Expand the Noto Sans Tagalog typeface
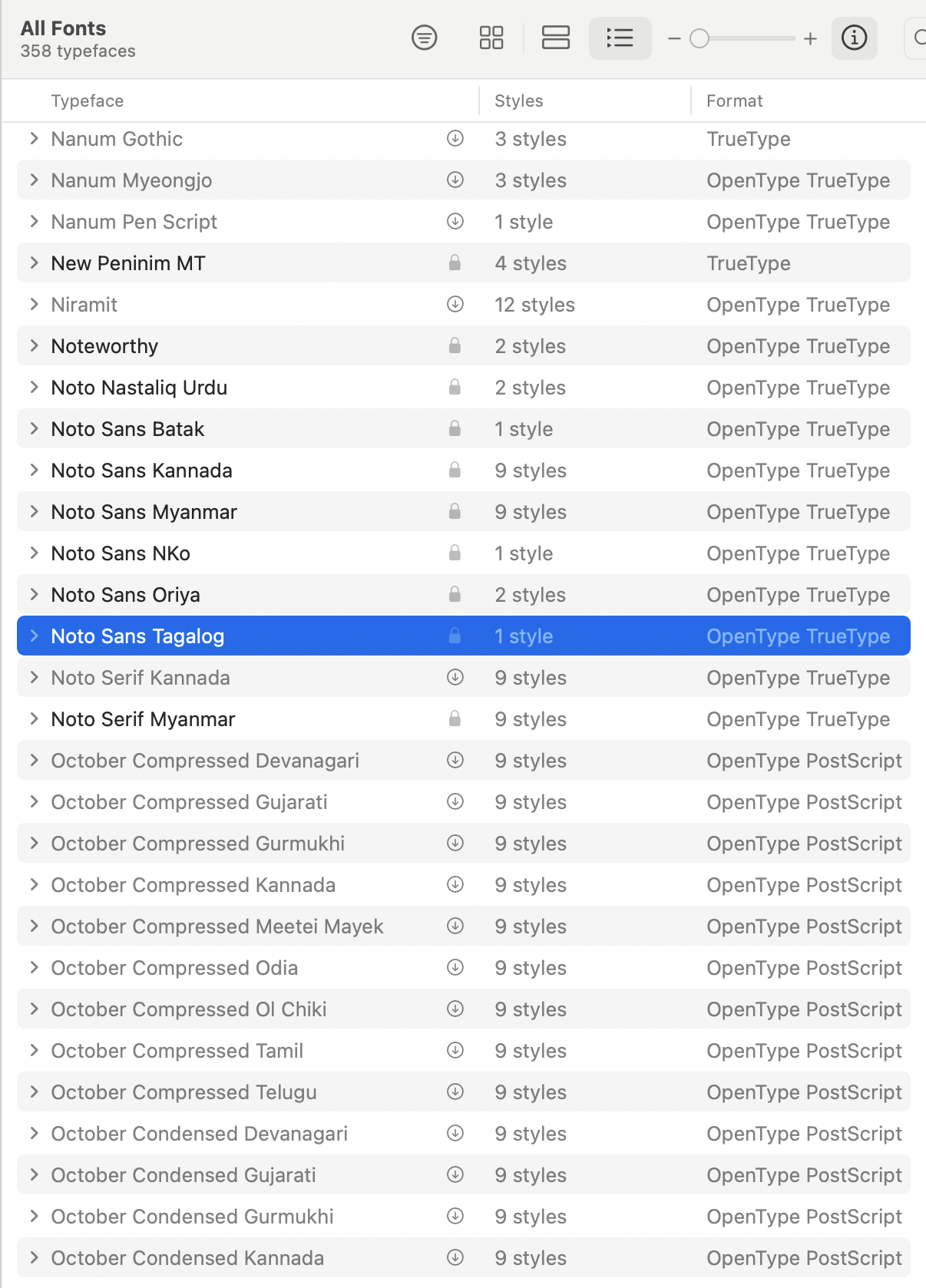This screenshot has width=926, height=1288. pos(34,636)
